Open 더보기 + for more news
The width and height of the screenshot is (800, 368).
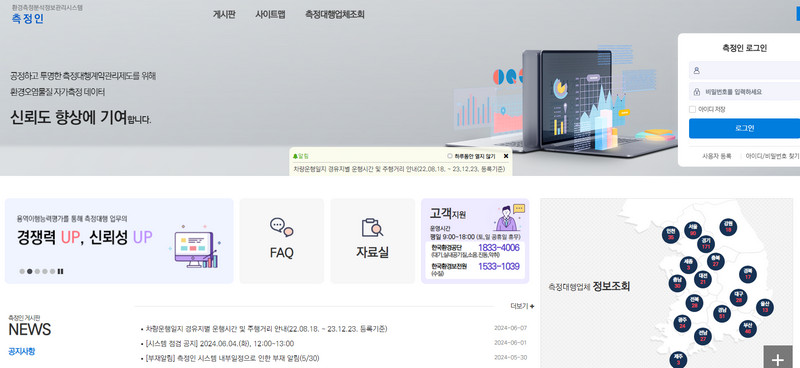click(522, 306)
